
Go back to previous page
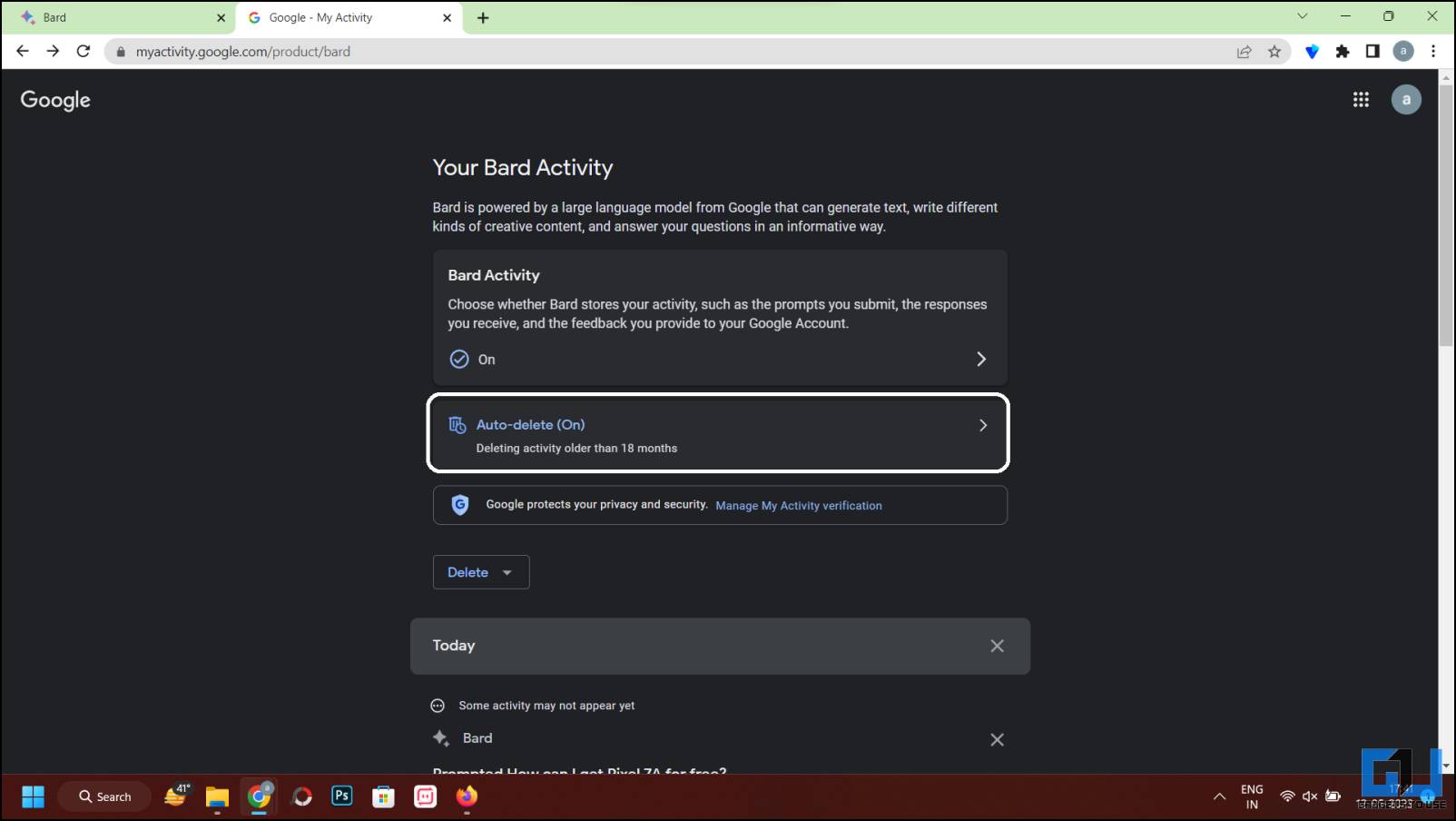[23, 52]
